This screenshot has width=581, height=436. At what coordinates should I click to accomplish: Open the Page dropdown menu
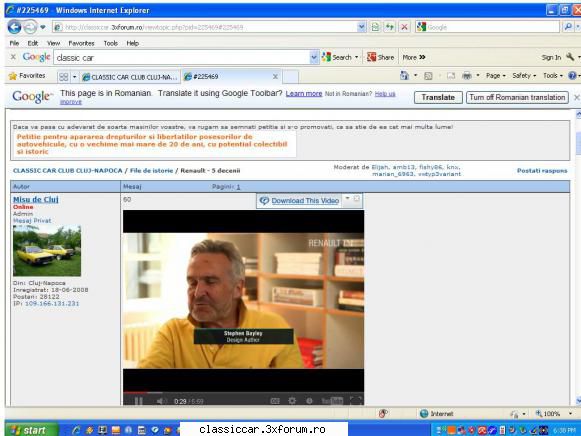[x=495, y=76]
